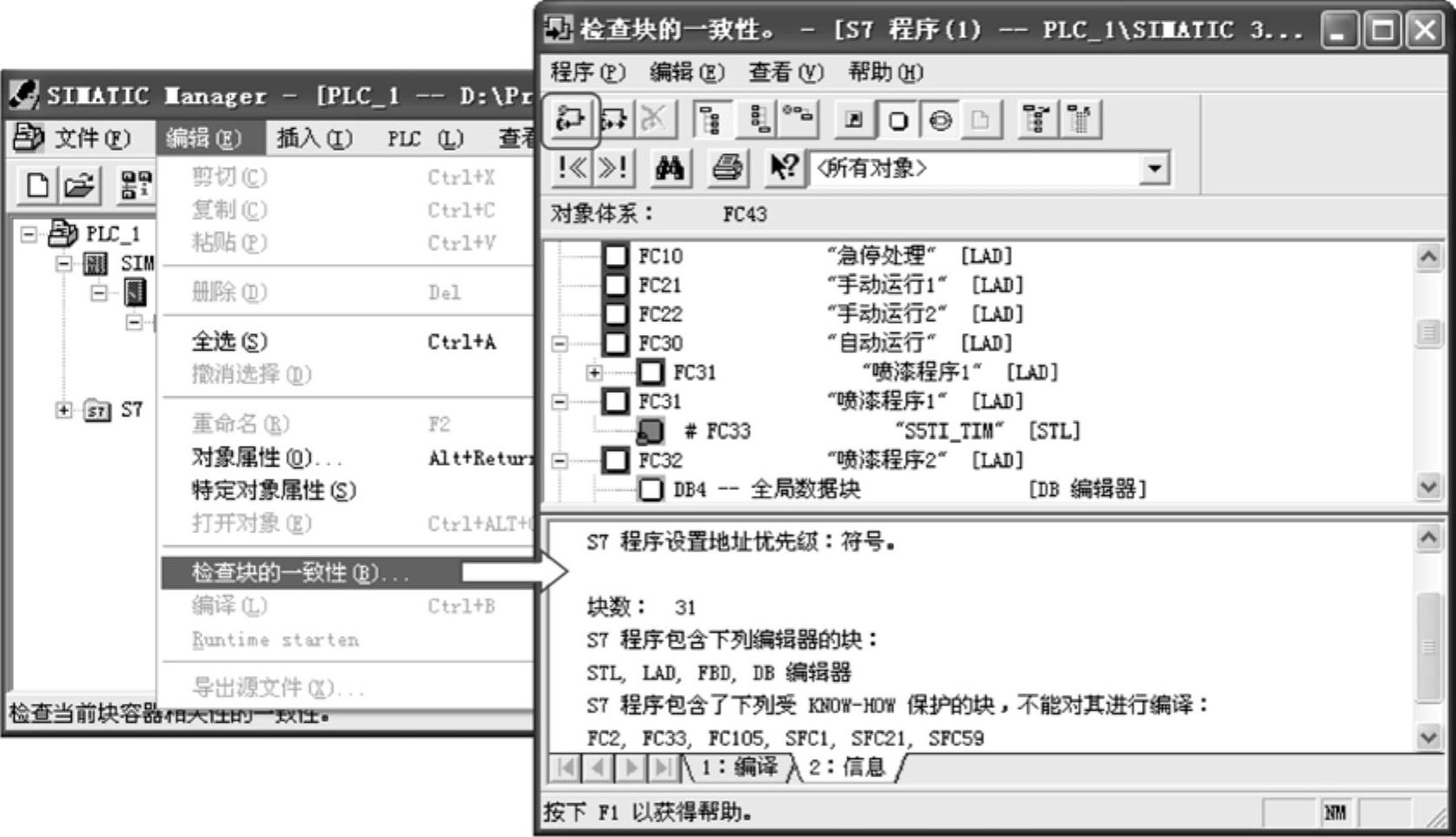Open the PLC(L) menu in SIMATIC Manager
This screenshot has height=837, width=1456.
pos(425,138)
